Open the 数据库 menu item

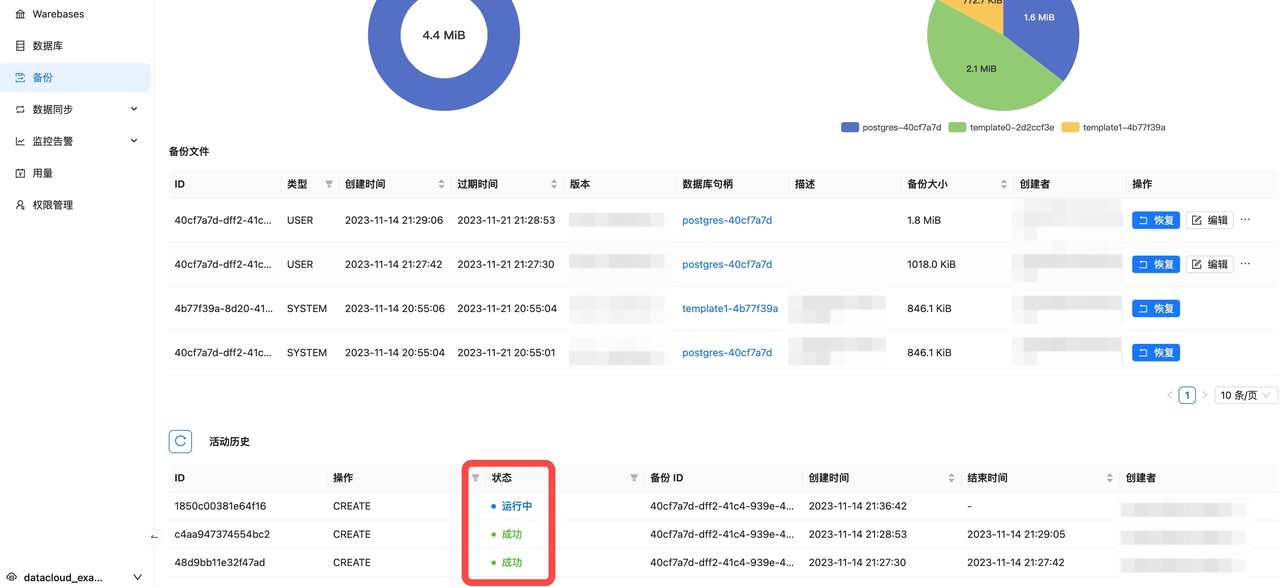pyautogui.click(x=47, y=46)
